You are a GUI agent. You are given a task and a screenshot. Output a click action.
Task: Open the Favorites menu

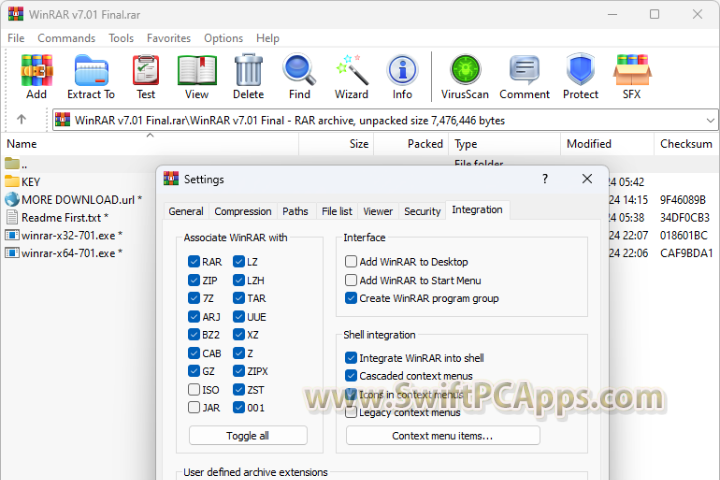tap(169, 38)
